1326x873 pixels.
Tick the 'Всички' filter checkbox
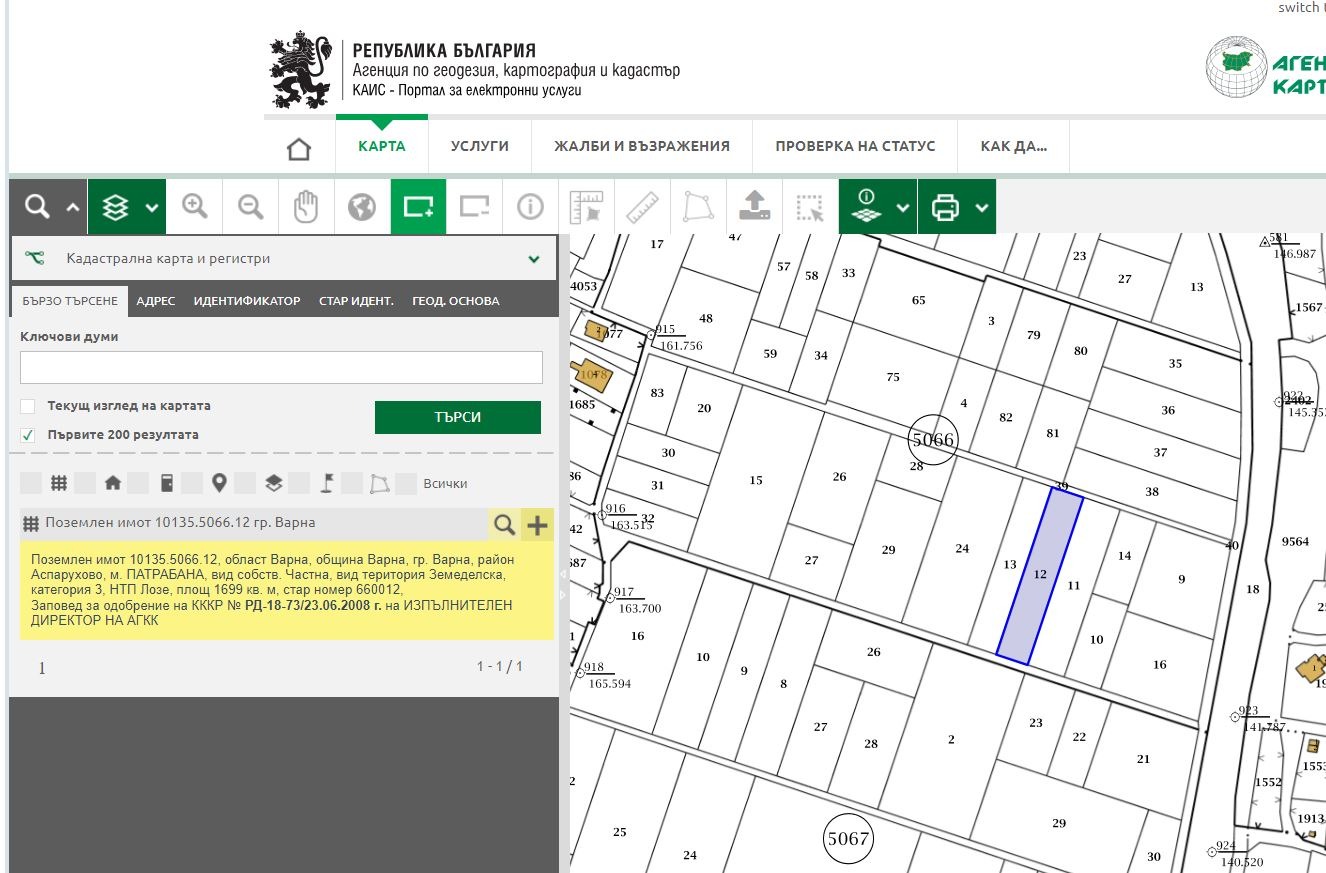click(406, 484)
